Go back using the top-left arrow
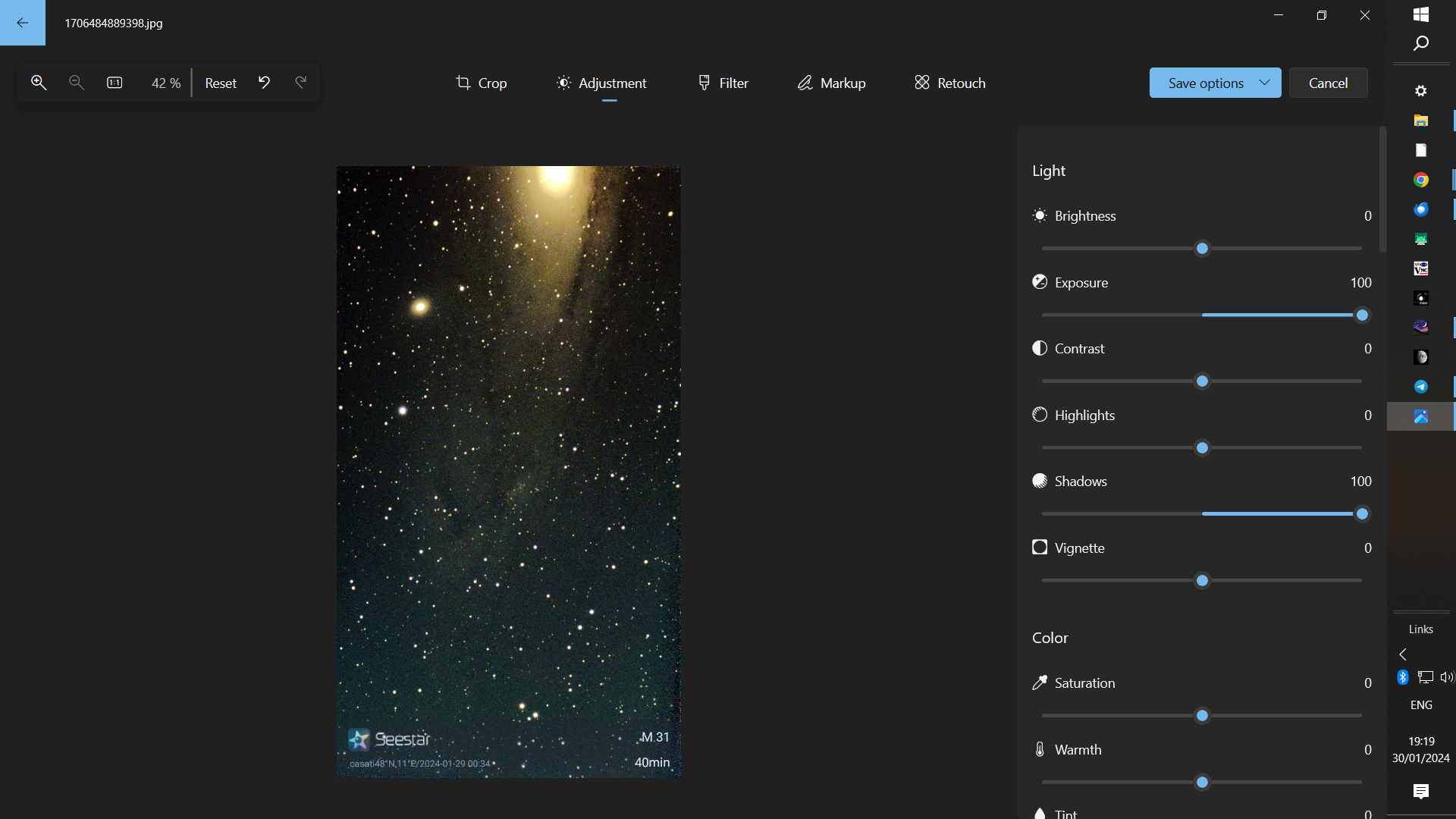The image size is (1456, 819). pos(23,23)
